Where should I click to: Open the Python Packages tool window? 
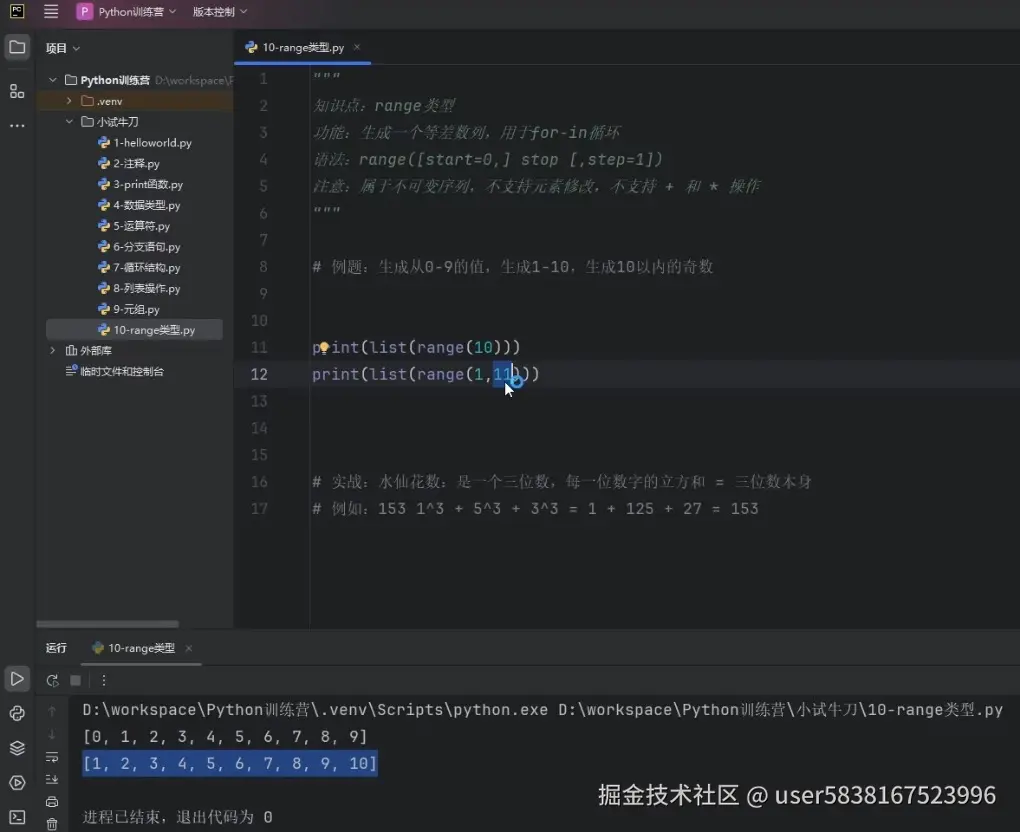coord(17,747)
